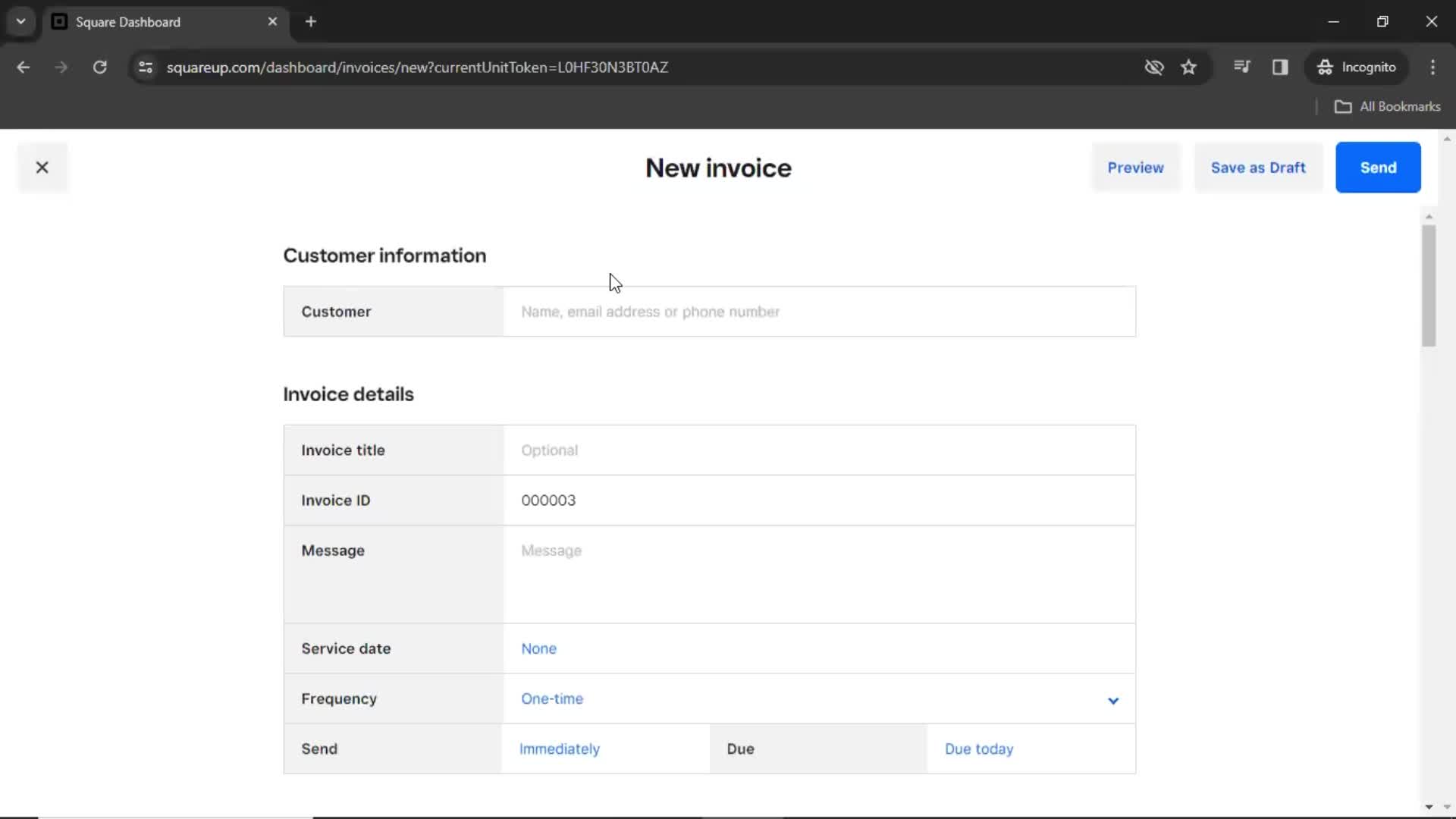Click the Service date None expander
The height and width of the screenshot is (819, 1456).
tap(539, 648)
